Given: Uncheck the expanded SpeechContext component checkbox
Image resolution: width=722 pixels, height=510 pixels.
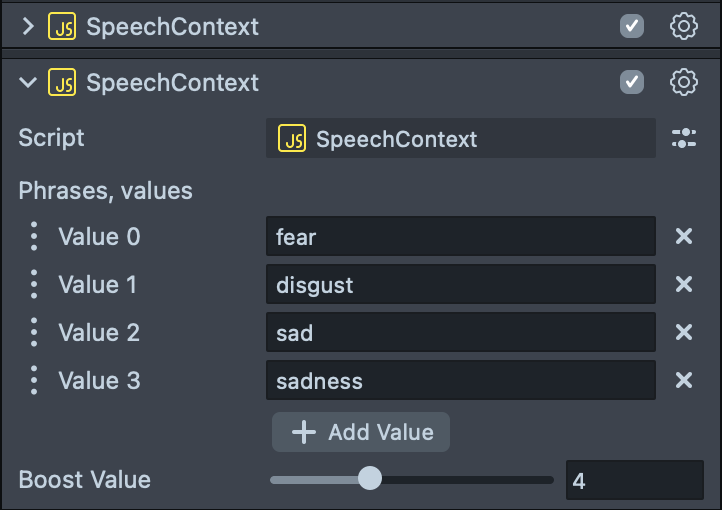Looking at the screenshot, I should pos(632,82).
